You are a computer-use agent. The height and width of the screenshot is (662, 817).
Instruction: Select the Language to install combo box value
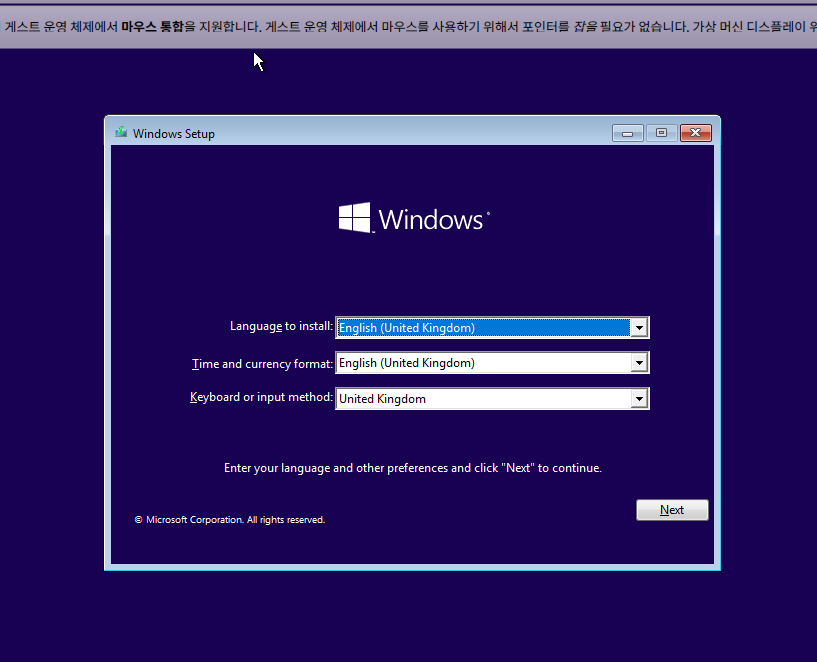pos(483,328)
